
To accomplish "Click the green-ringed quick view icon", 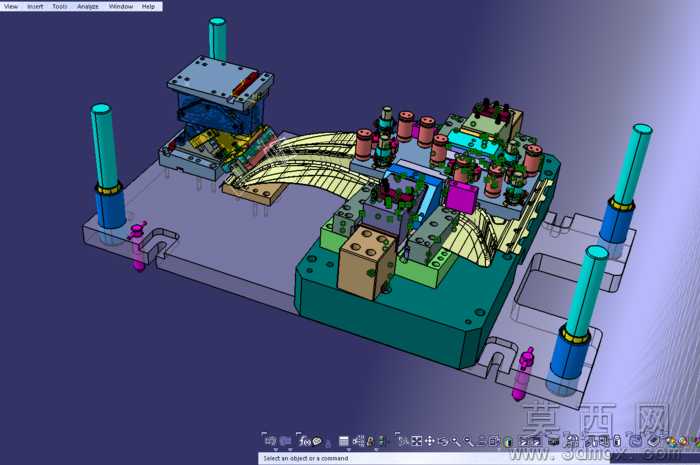I will point(508,442).
